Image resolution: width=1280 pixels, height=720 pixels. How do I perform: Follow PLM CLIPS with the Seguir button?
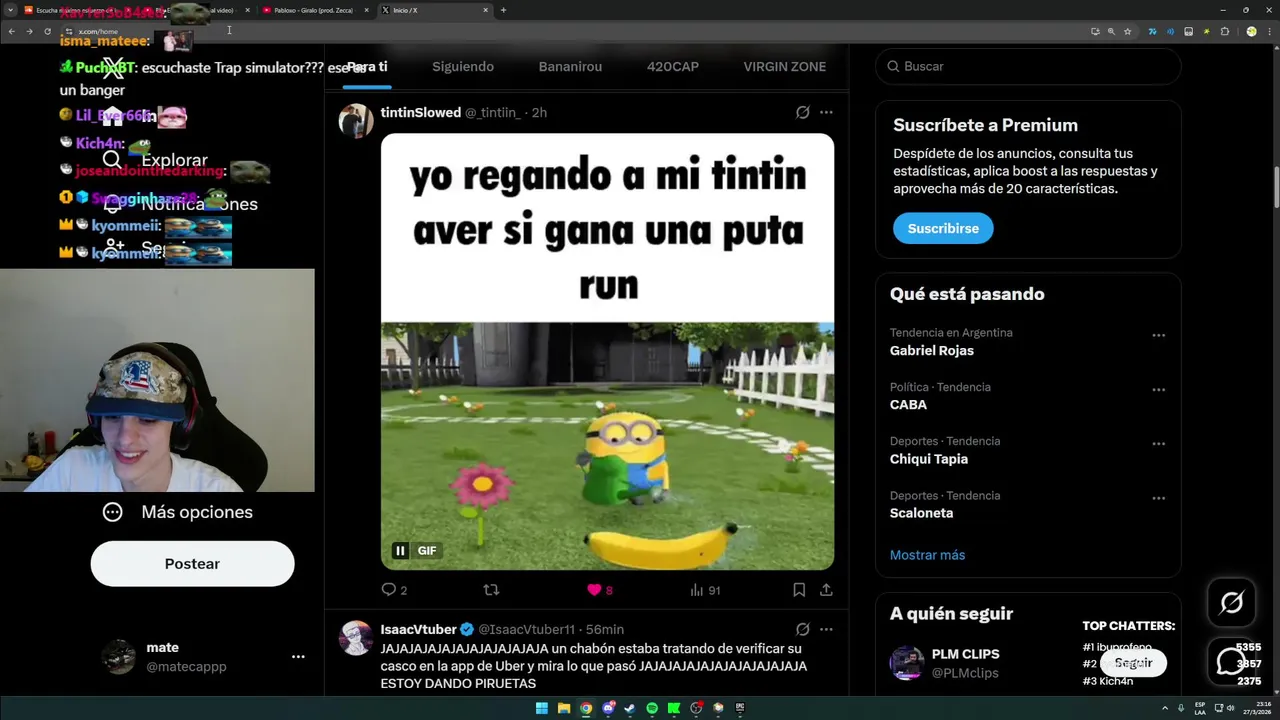(x=1133, y=662)
